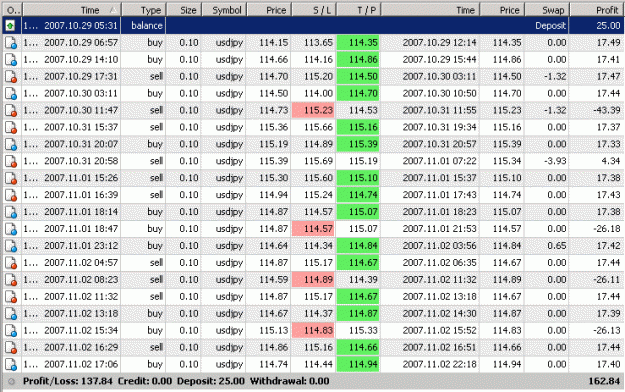625x392 pixels.
Task: Click order icon for 2007.11.02 16:29 sell
Action: pyautogui.click(x=11, y=348)
